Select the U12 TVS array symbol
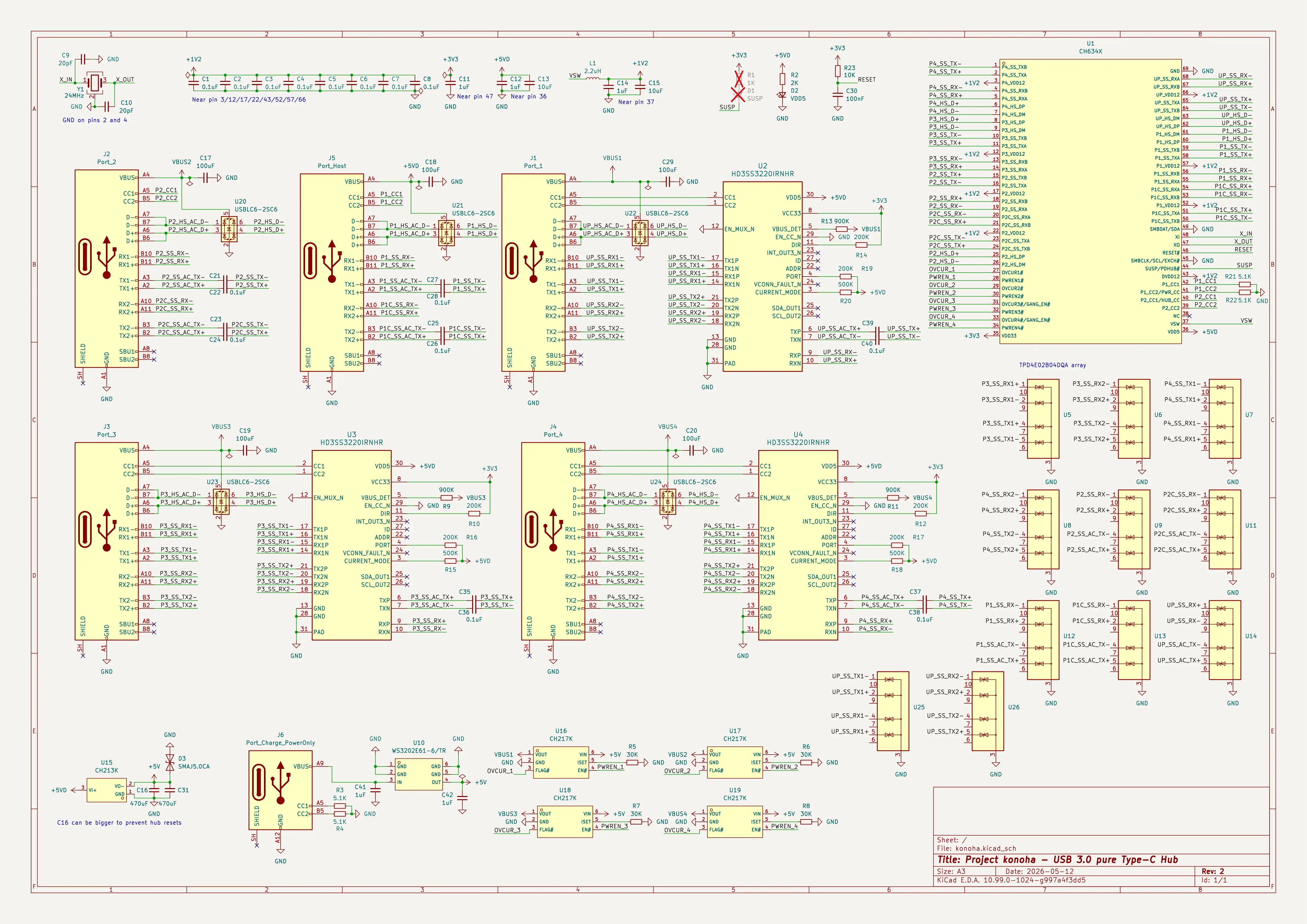The width and height of the screenshot is (1307, 924). (x=1043, y=640)
